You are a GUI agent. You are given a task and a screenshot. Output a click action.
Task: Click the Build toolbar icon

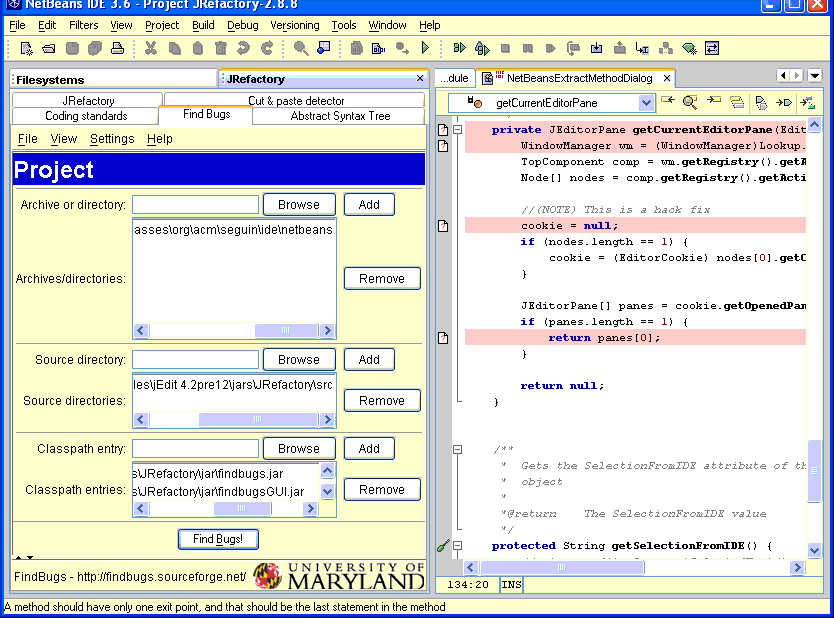(x=379, y=48)
